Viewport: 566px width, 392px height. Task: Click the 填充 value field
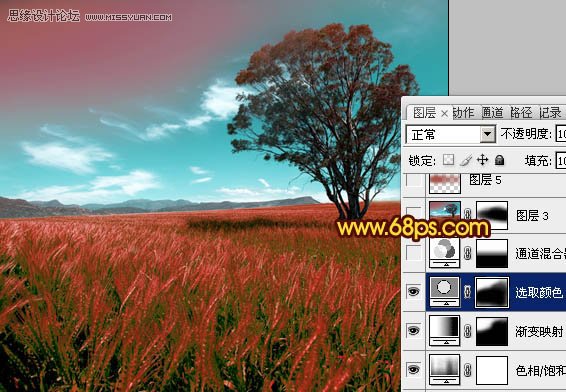561,160
